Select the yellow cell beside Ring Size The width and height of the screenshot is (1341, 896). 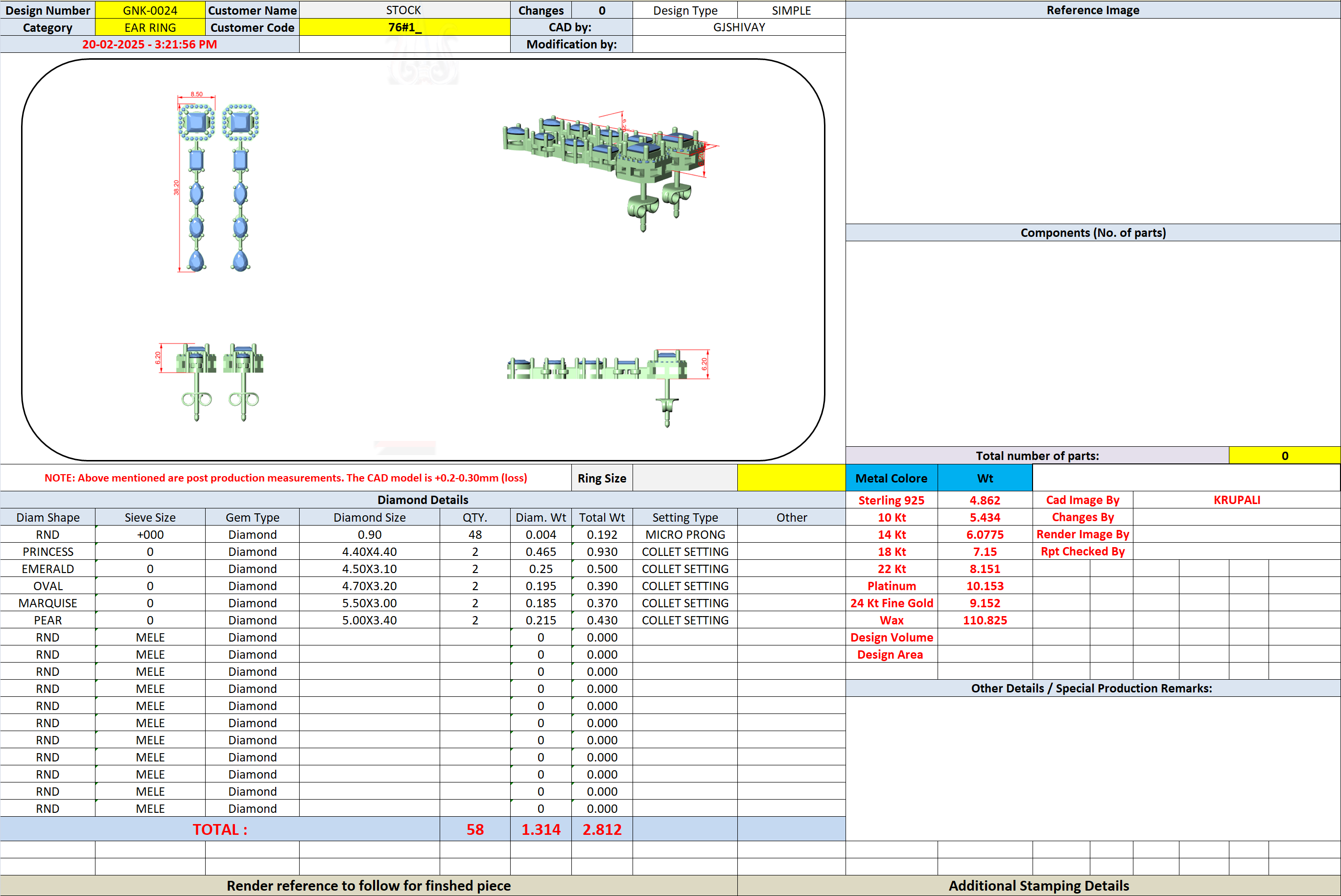pyautogui.click(x=791, y=478)
